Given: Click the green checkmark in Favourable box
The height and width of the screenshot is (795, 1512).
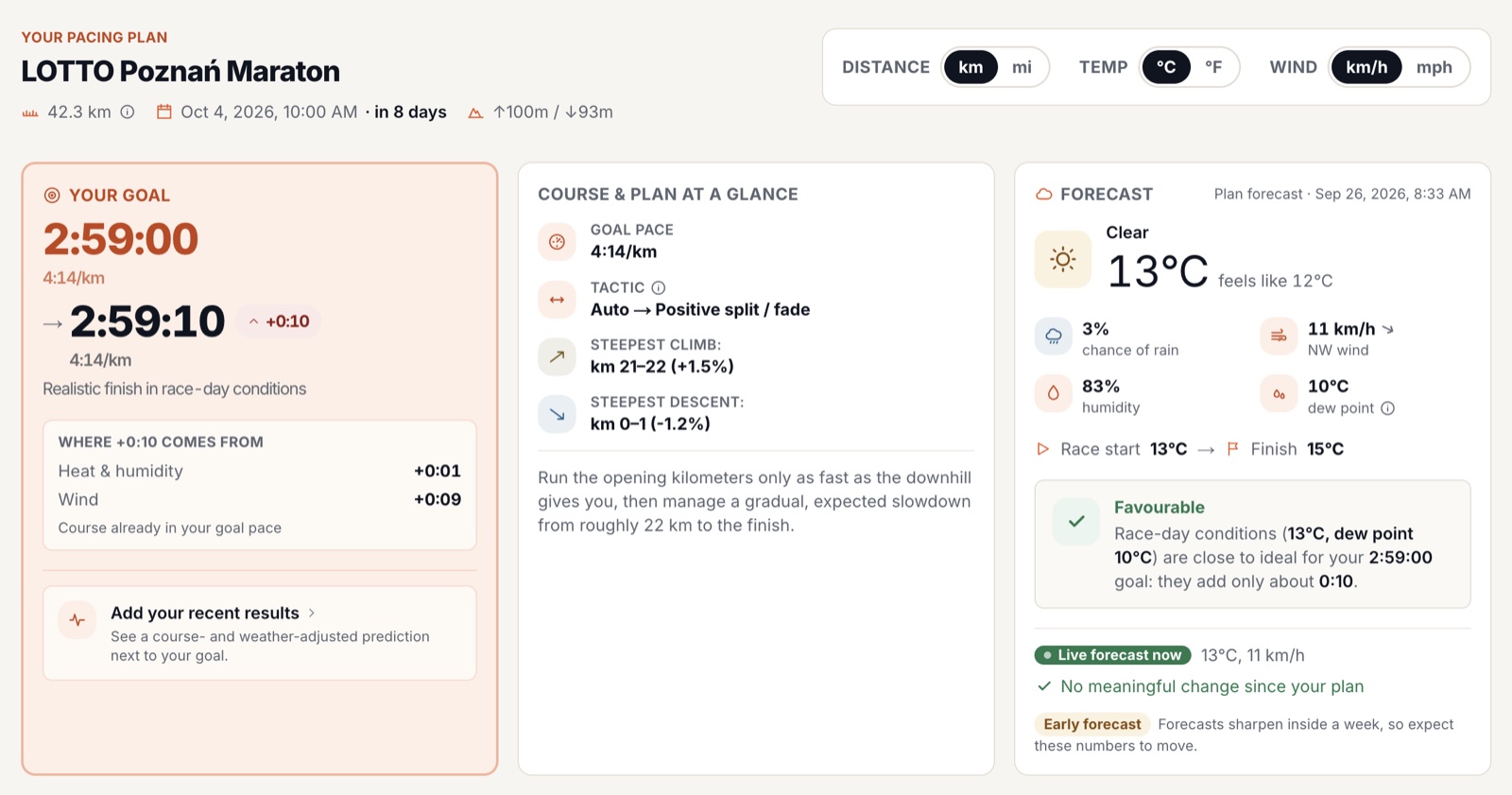Looking at the screenshot, I should click(1076, 521).
